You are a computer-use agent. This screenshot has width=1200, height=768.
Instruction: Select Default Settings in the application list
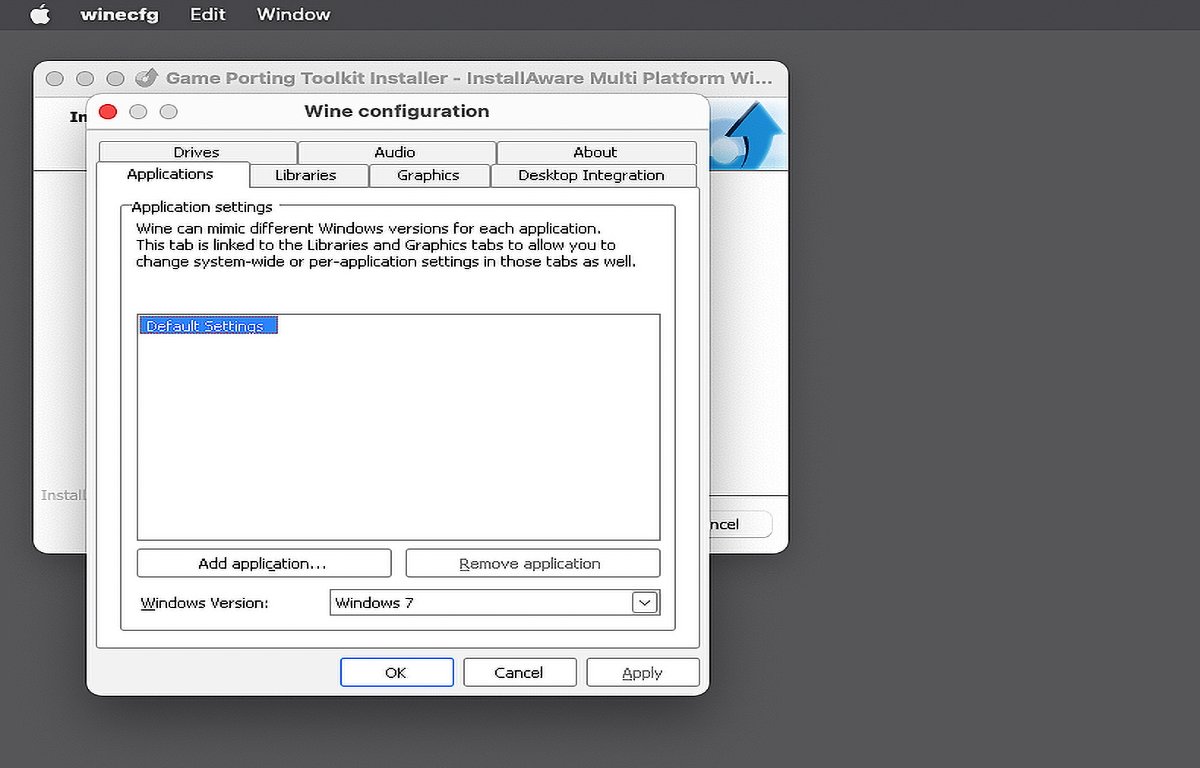(x=206, y=326)
